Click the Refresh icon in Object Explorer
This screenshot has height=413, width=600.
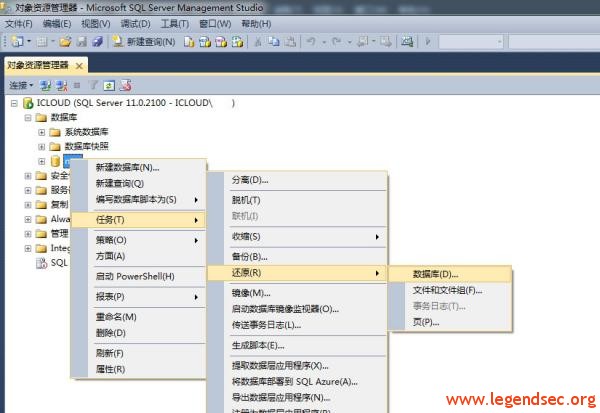click(109, 85)
